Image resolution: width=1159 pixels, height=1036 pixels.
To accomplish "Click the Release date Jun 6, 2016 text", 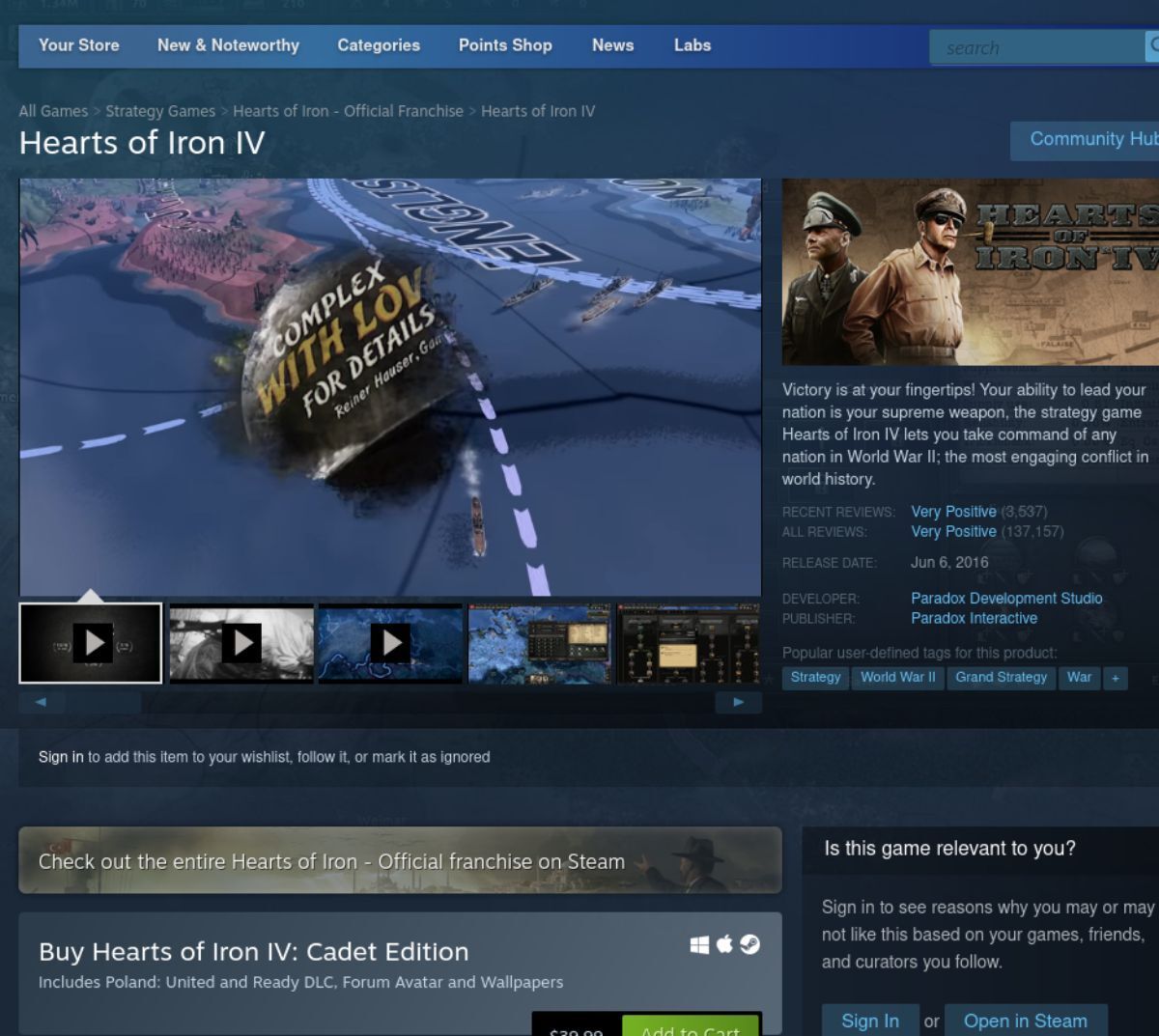I will [949, 563].
